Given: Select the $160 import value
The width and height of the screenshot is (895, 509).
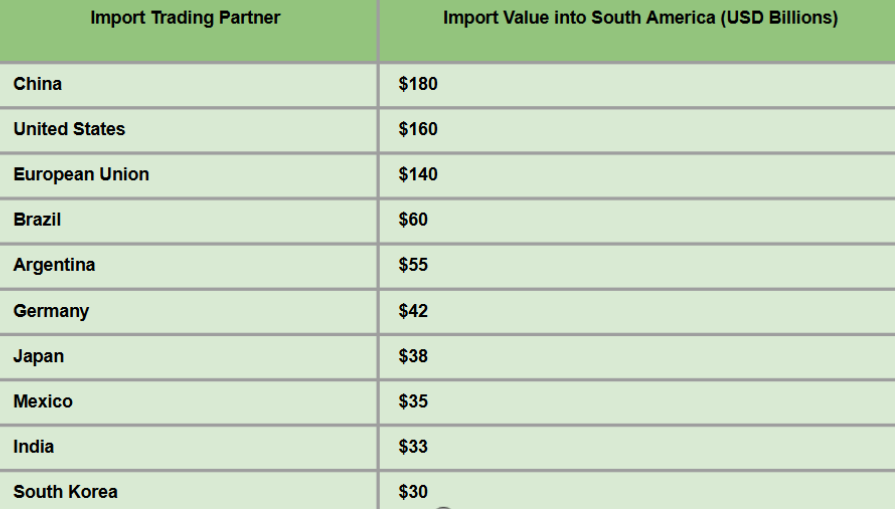Looking at the screenshot, I should pos(418,129).
